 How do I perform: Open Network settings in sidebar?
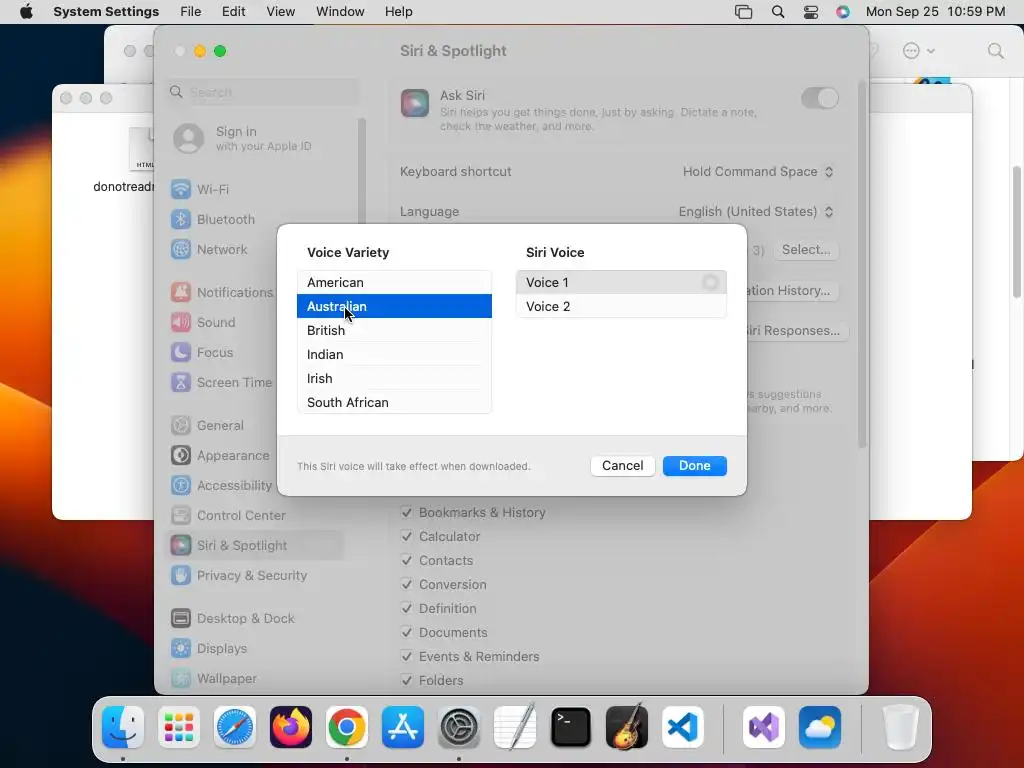point(256,249)
